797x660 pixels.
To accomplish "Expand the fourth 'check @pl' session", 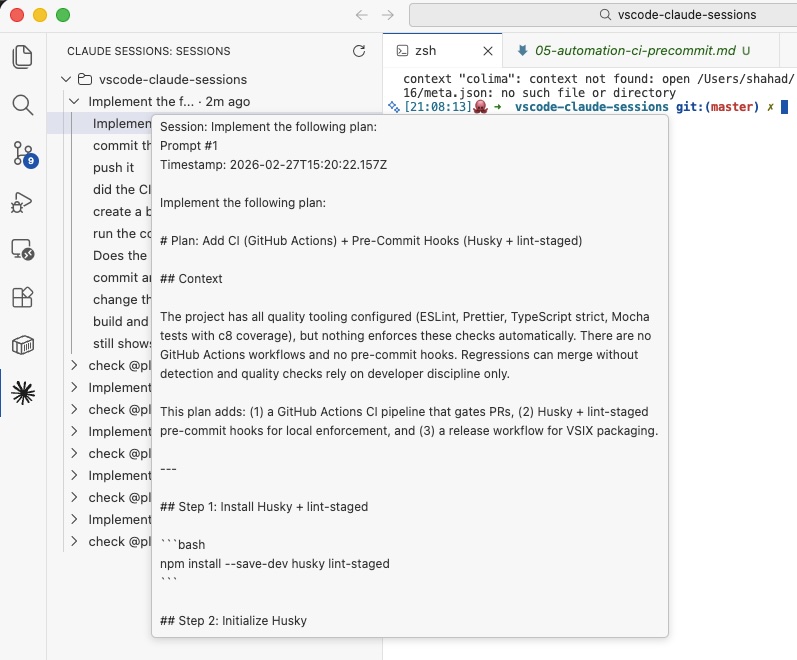I will (74, 497).
